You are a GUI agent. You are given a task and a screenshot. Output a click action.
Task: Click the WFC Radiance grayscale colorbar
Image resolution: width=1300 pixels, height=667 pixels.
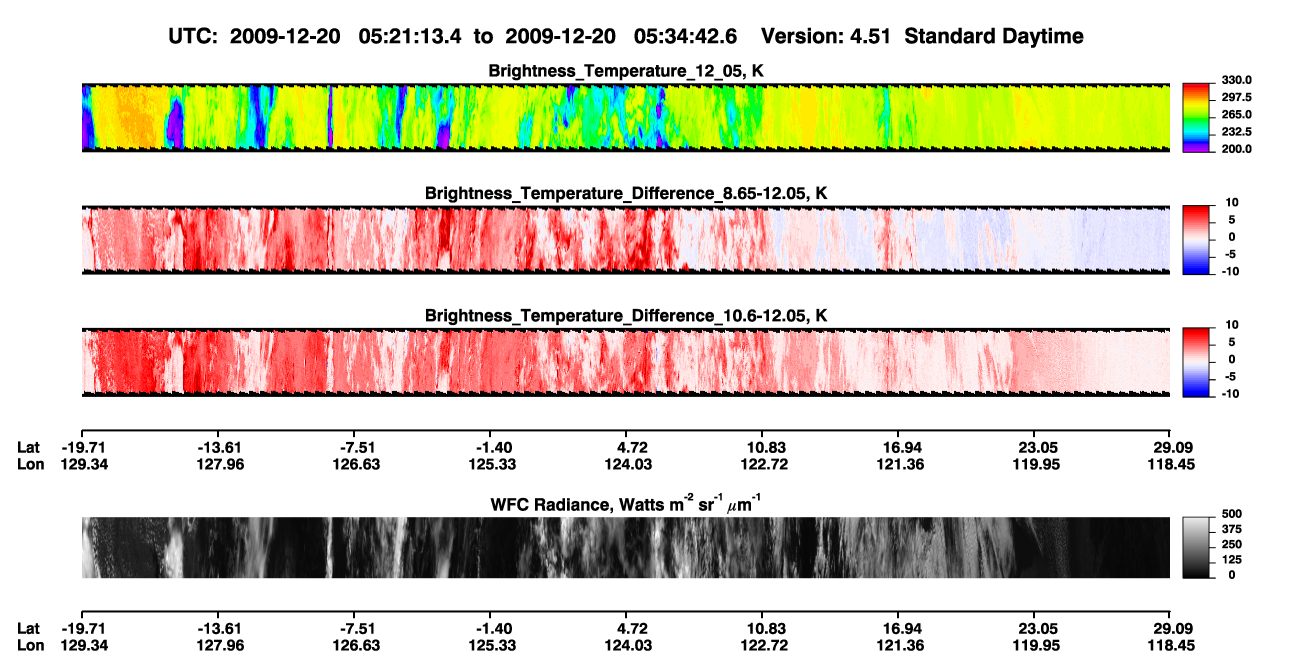(x=1196, y=547)
